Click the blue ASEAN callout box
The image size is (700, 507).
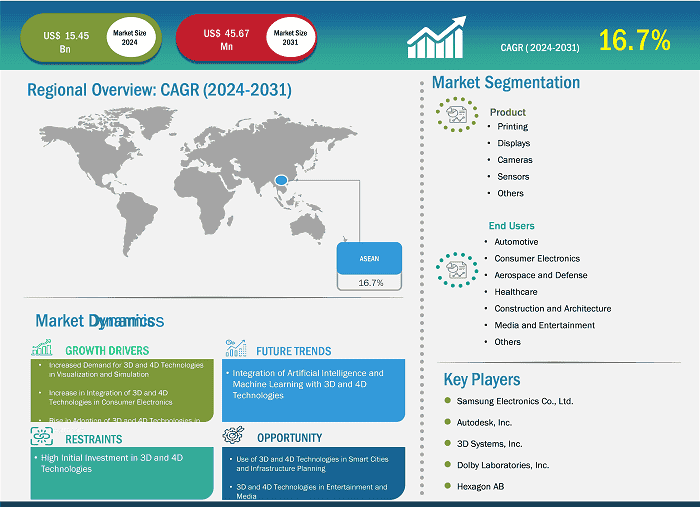pos(369,258)
